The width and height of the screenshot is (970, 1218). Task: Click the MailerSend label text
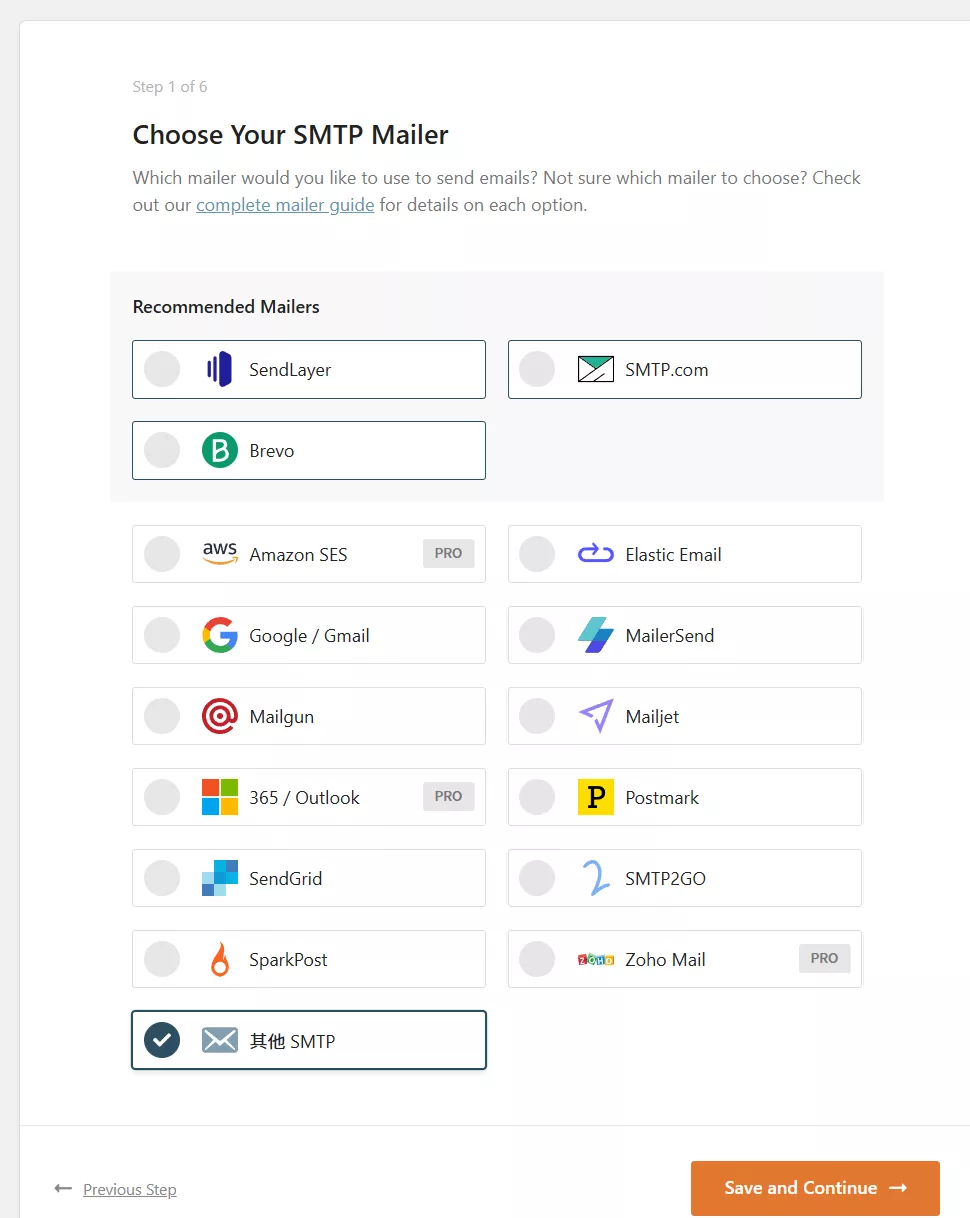pyautogui.click(x=670, y=636)
